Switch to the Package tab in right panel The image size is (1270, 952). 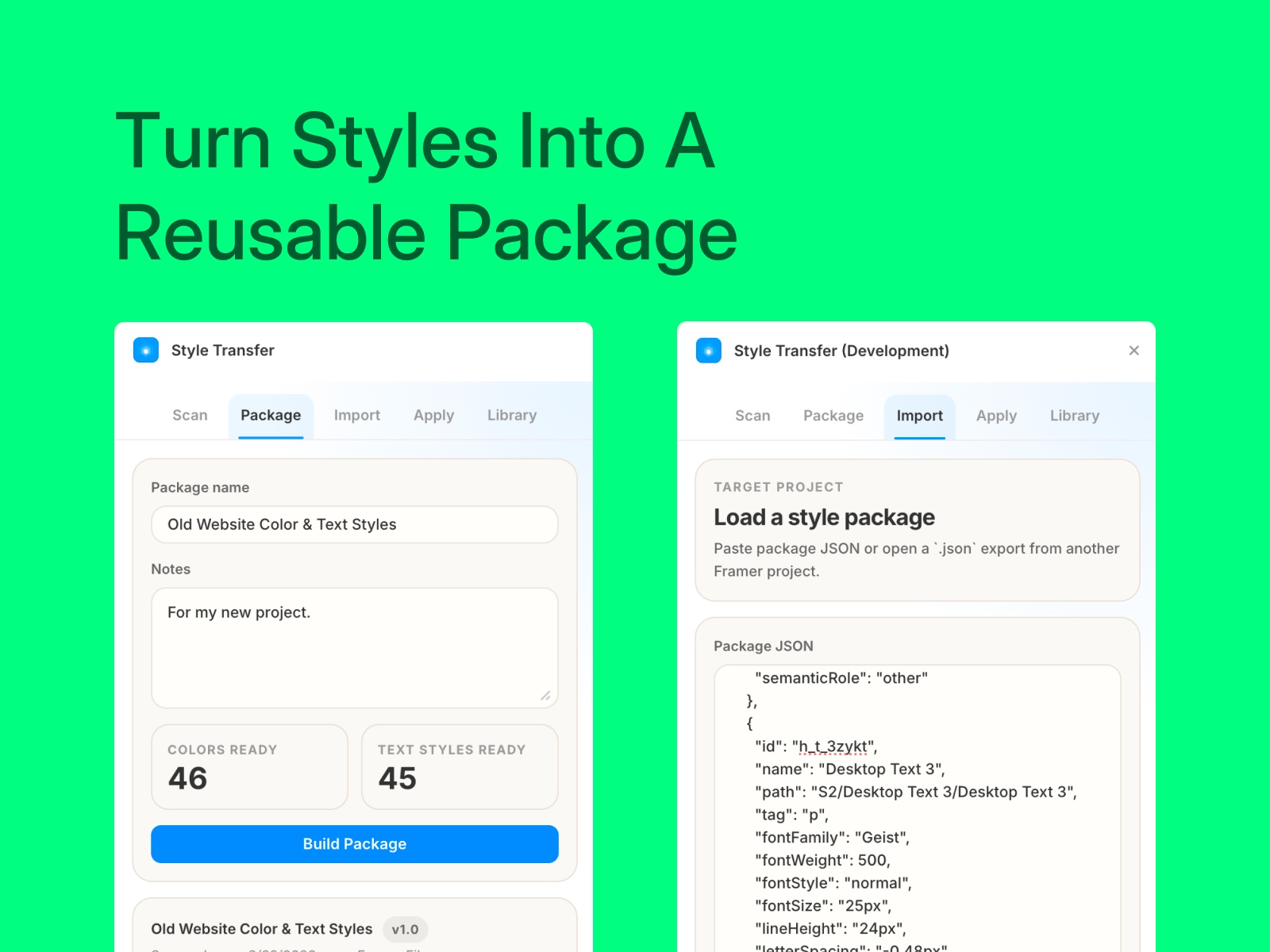point(833,415)
